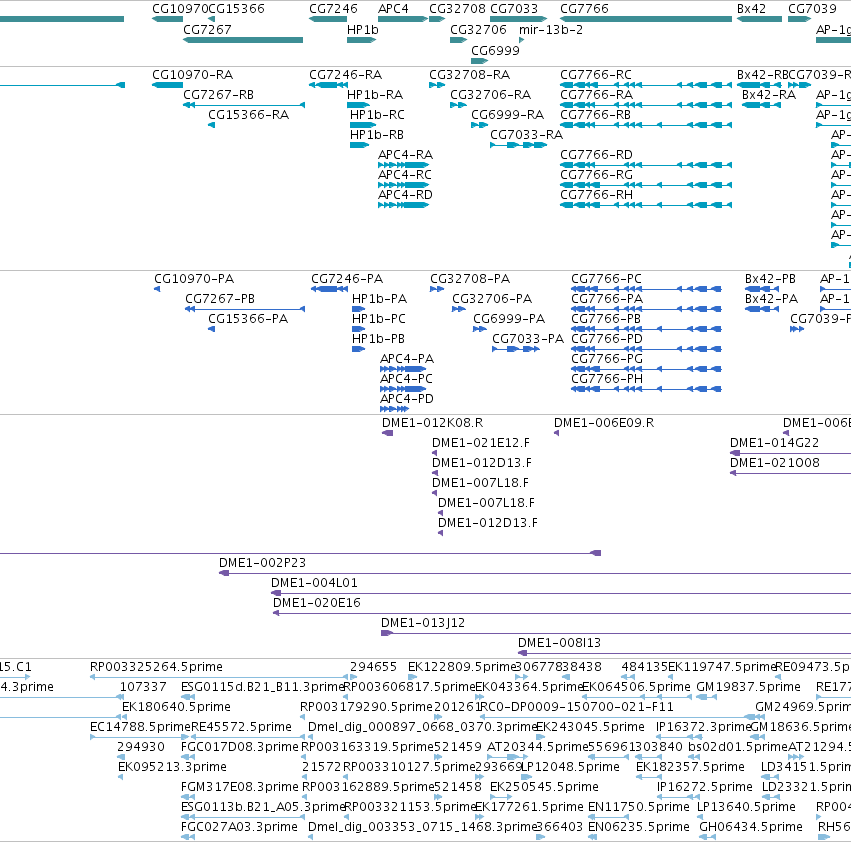Select protein CG7766-PH

646,389
